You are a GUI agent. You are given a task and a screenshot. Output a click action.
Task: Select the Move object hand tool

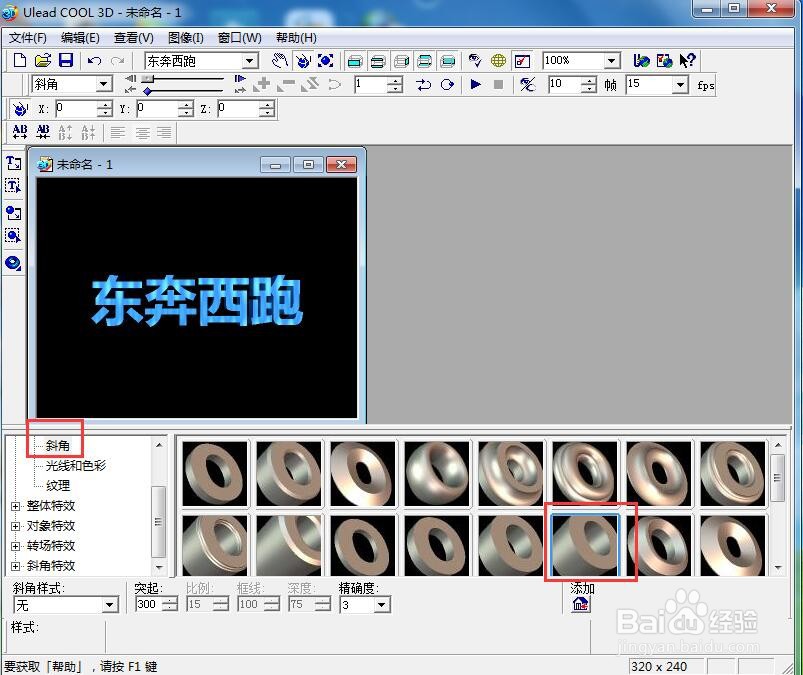coord(280,61)
